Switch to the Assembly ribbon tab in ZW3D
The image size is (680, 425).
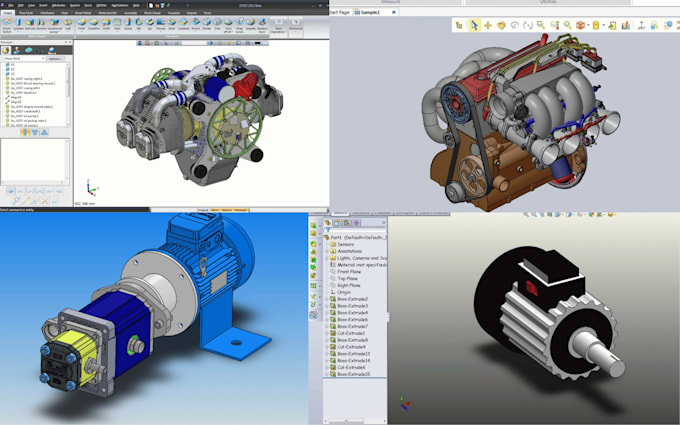[130, 13]
